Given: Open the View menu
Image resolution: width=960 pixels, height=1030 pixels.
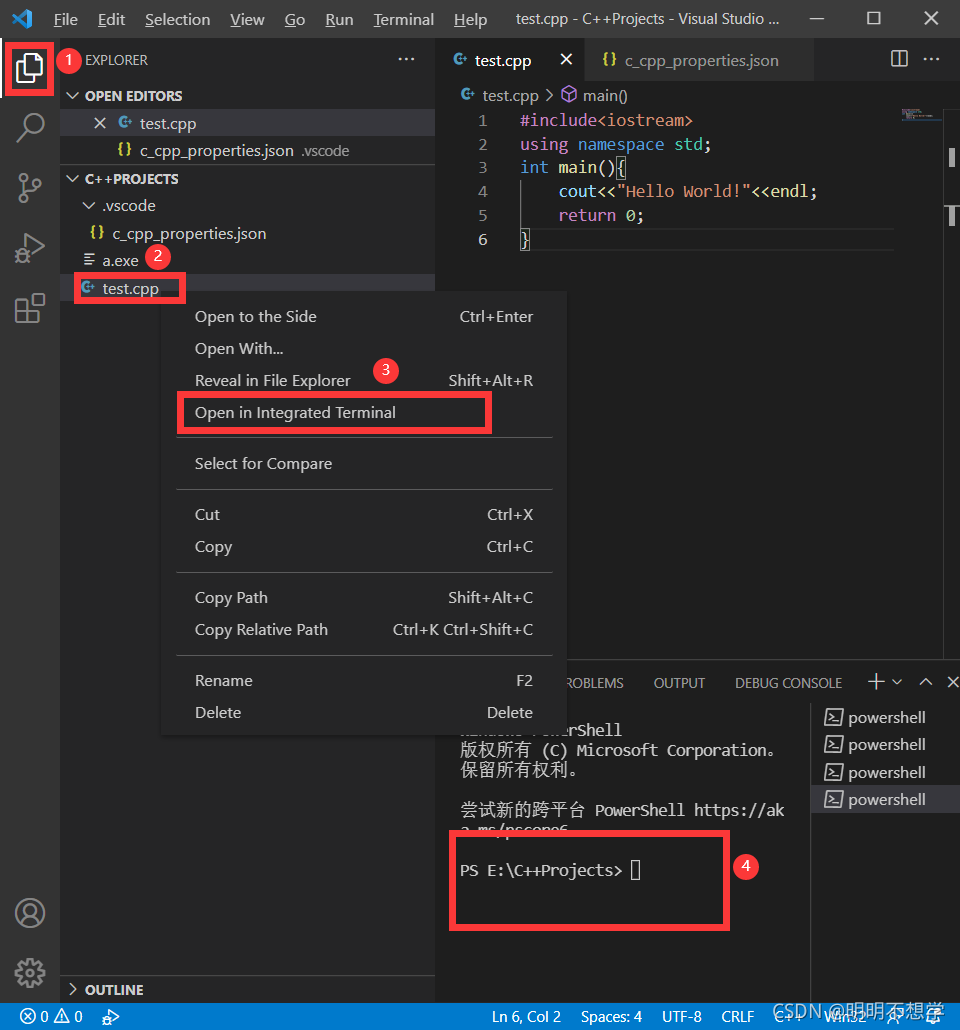Looking at the screenshot, I should 247,20.
